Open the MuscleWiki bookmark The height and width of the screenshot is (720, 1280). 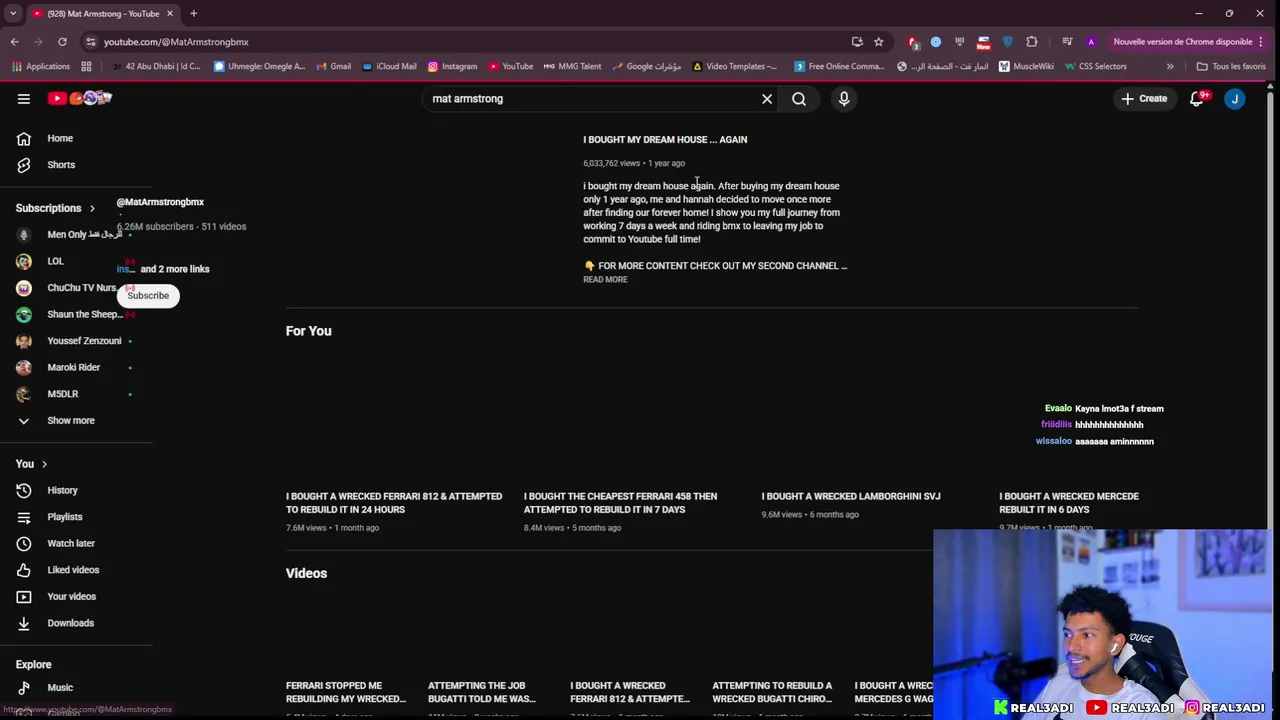(x=1025, y=67)
